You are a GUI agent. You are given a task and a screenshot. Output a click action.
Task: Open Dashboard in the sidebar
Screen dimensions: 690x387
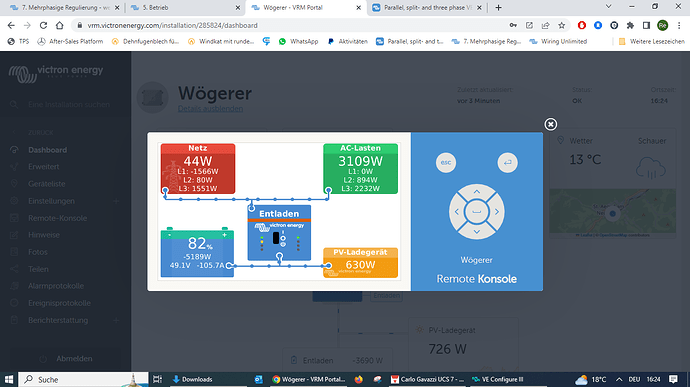tap(48, 150)
